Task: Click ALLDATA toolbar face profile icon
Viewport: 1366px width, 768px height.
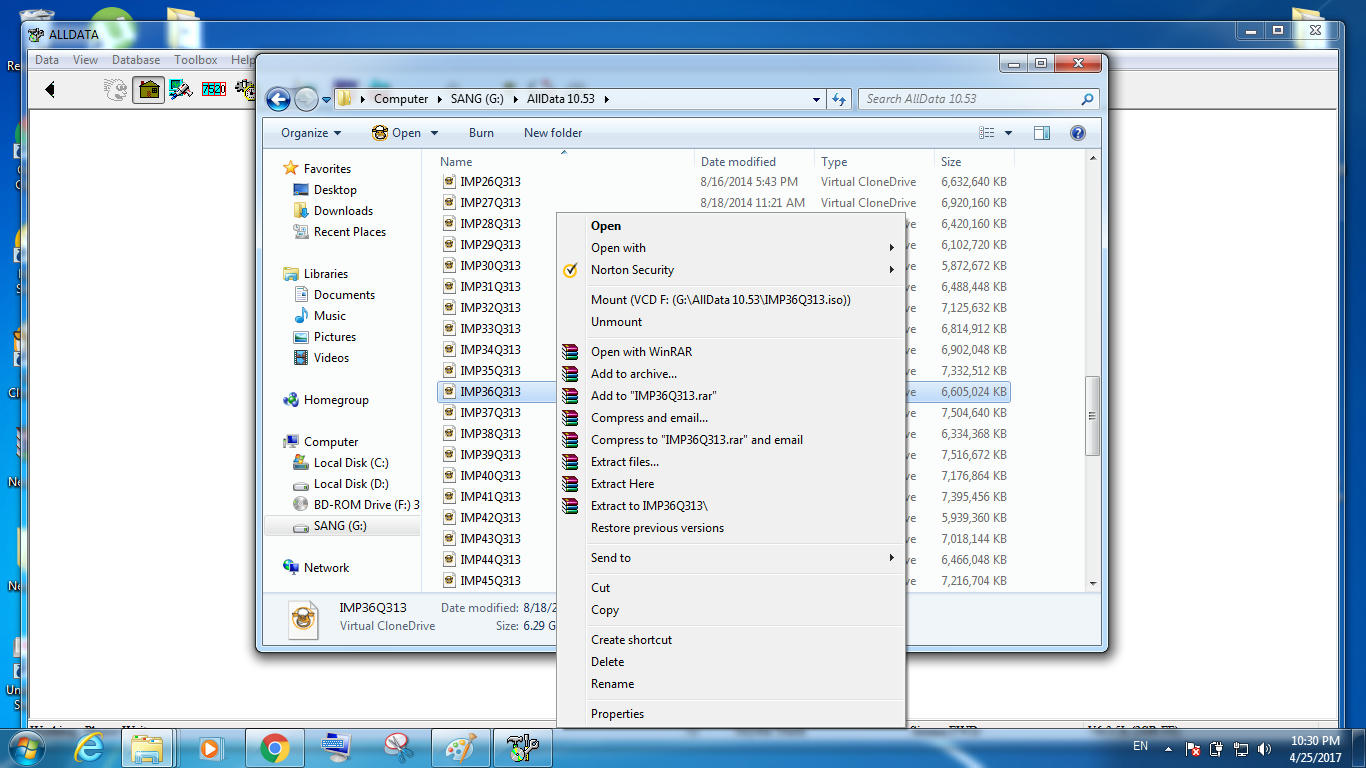Action: pos(116,90)
